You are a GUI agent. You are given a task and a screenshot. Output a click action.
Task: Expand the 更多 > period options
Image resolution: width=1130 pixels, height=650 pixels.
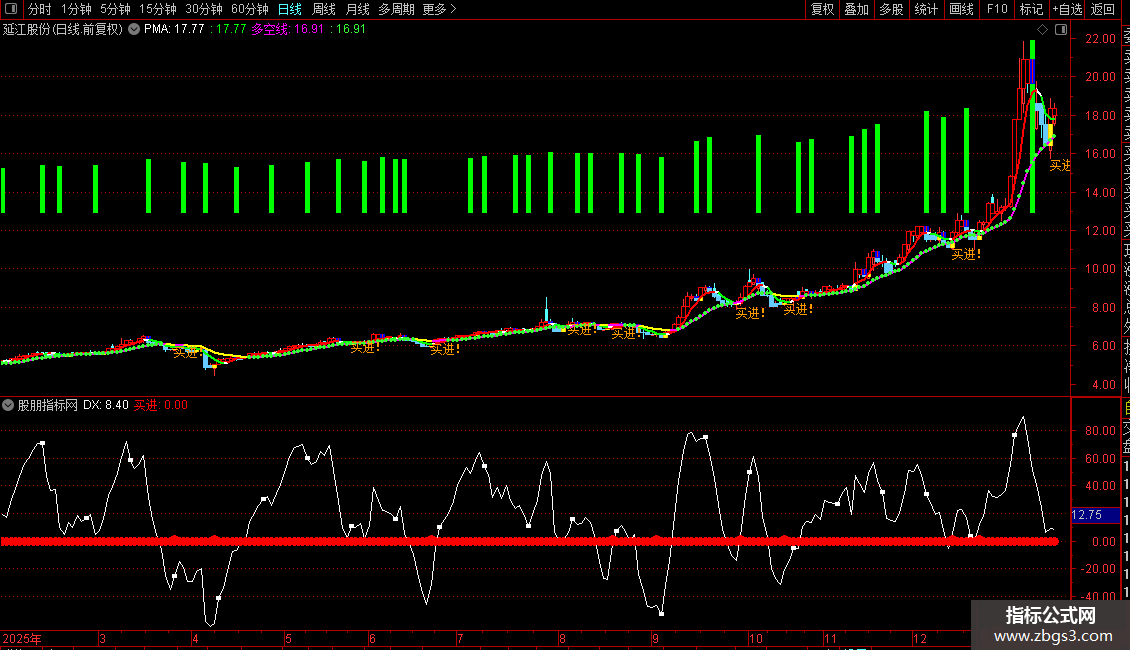point(439,9)
